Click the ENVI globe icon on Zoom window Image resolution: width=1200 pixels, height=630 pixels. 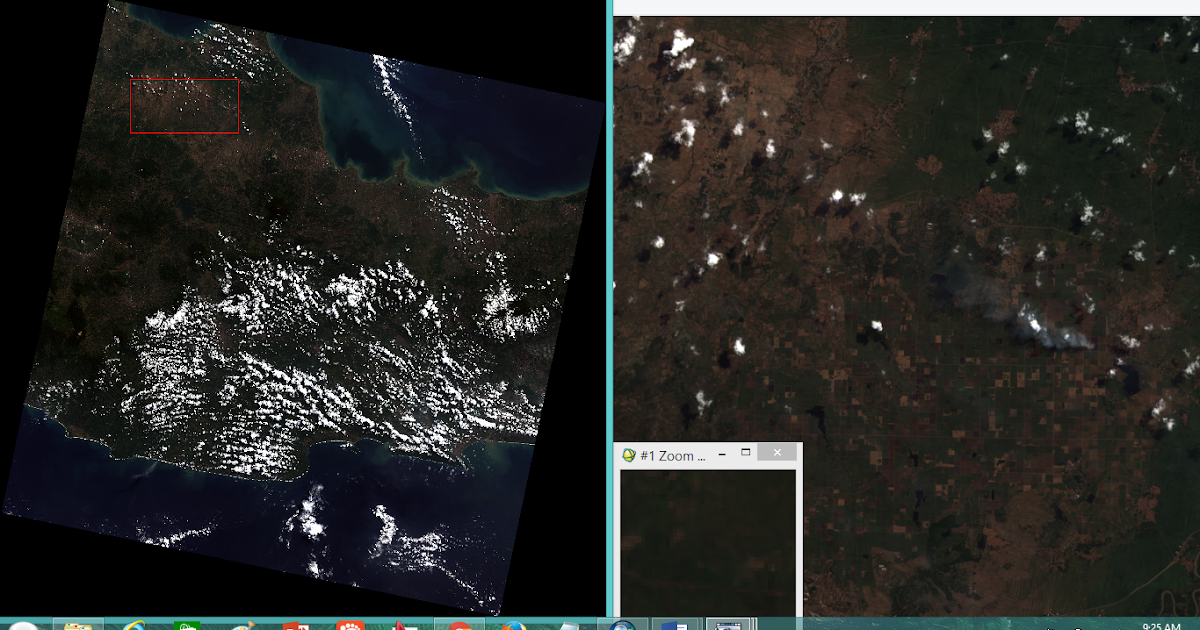pyautogui.click(x=628, y=454)
